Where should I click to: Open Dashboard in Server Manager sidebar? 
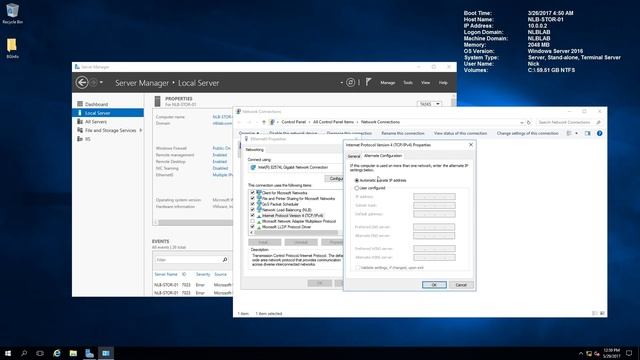click(96, 104)
